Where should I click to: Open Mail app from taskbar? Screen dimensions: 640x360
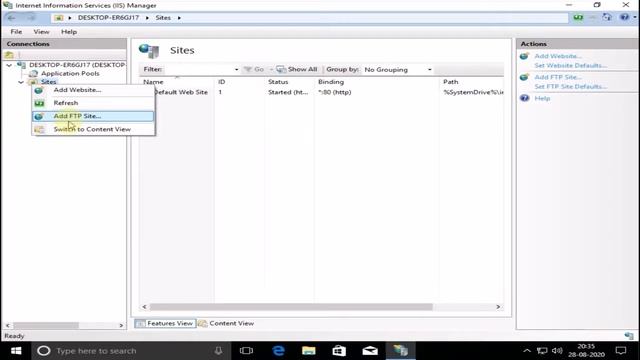(x=370, y=351)
